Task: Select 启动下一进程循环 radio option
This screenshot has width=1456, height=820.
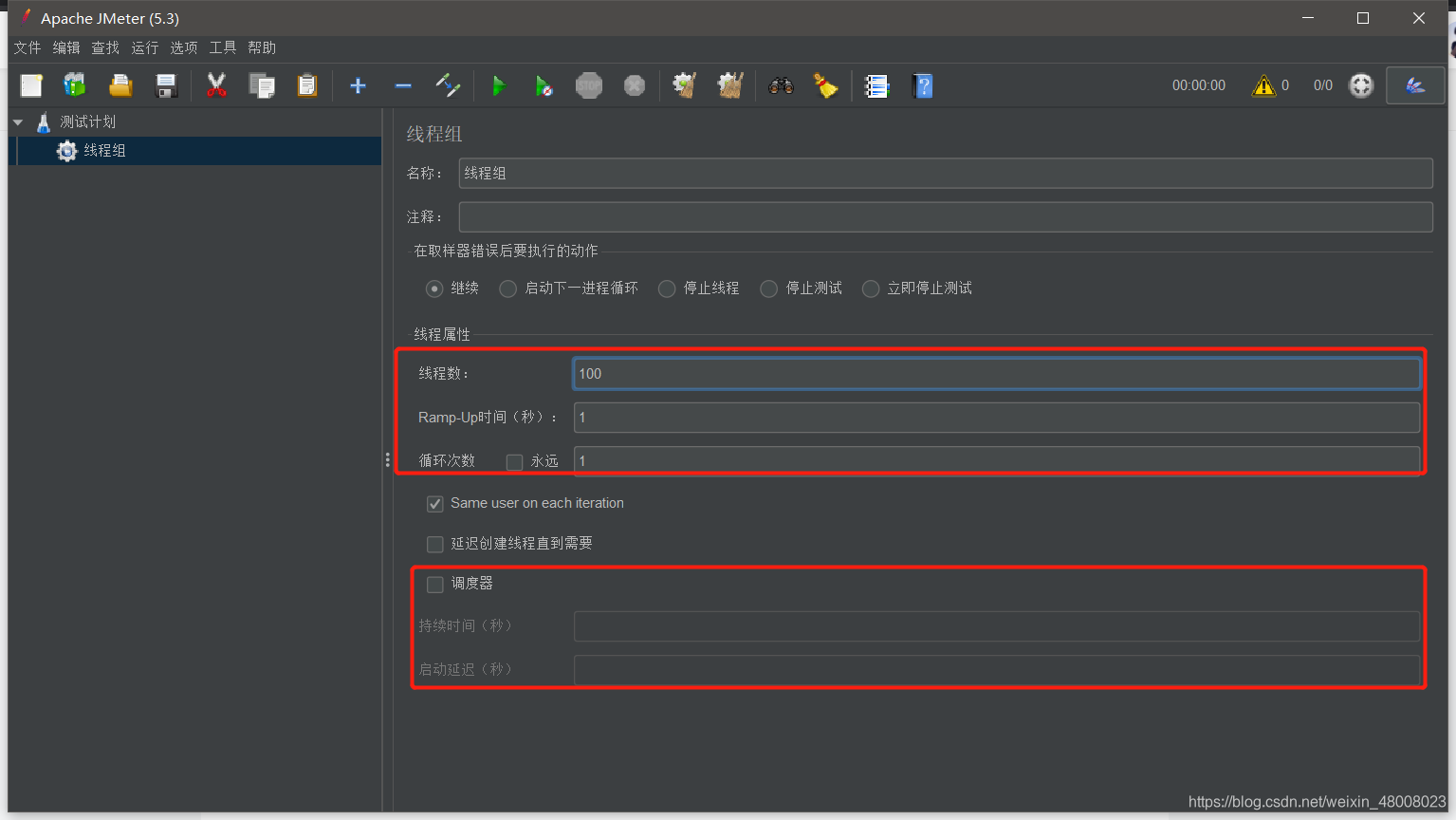Action: tap(508, 289)
